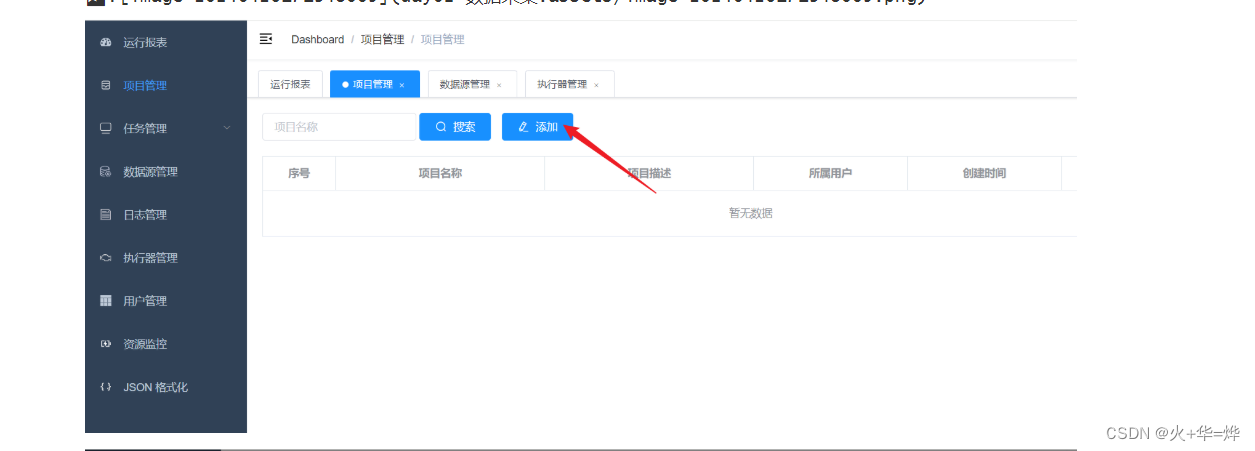
Task: Click the 序号 column header
Action: tap(299, 173)
